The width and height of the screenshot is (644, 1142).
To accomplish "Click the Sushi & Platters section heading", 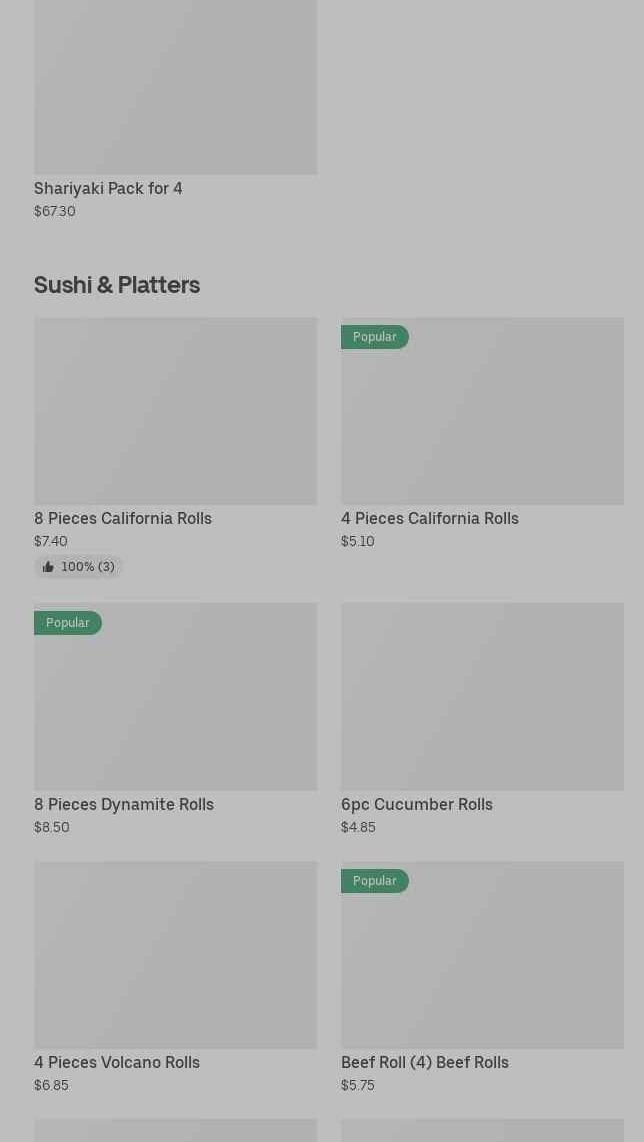I will click(117, 285).
